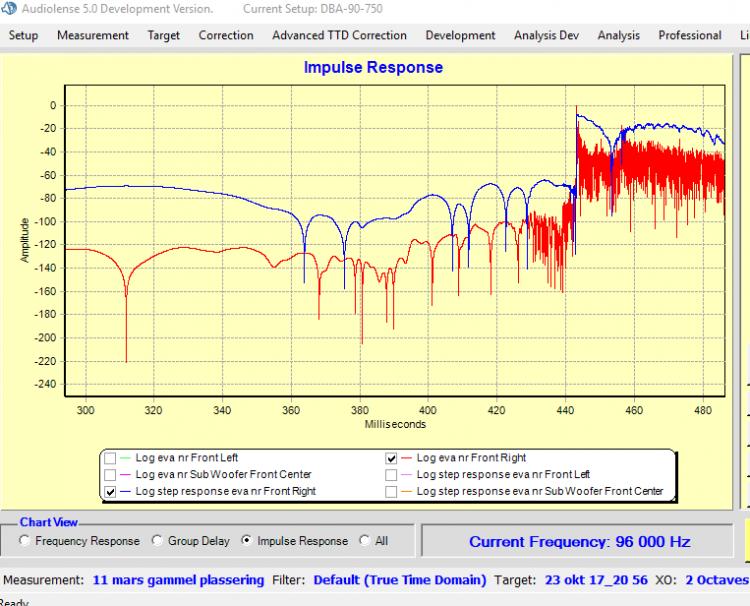Select the Group Delay chart view

[x=157, y=540]
